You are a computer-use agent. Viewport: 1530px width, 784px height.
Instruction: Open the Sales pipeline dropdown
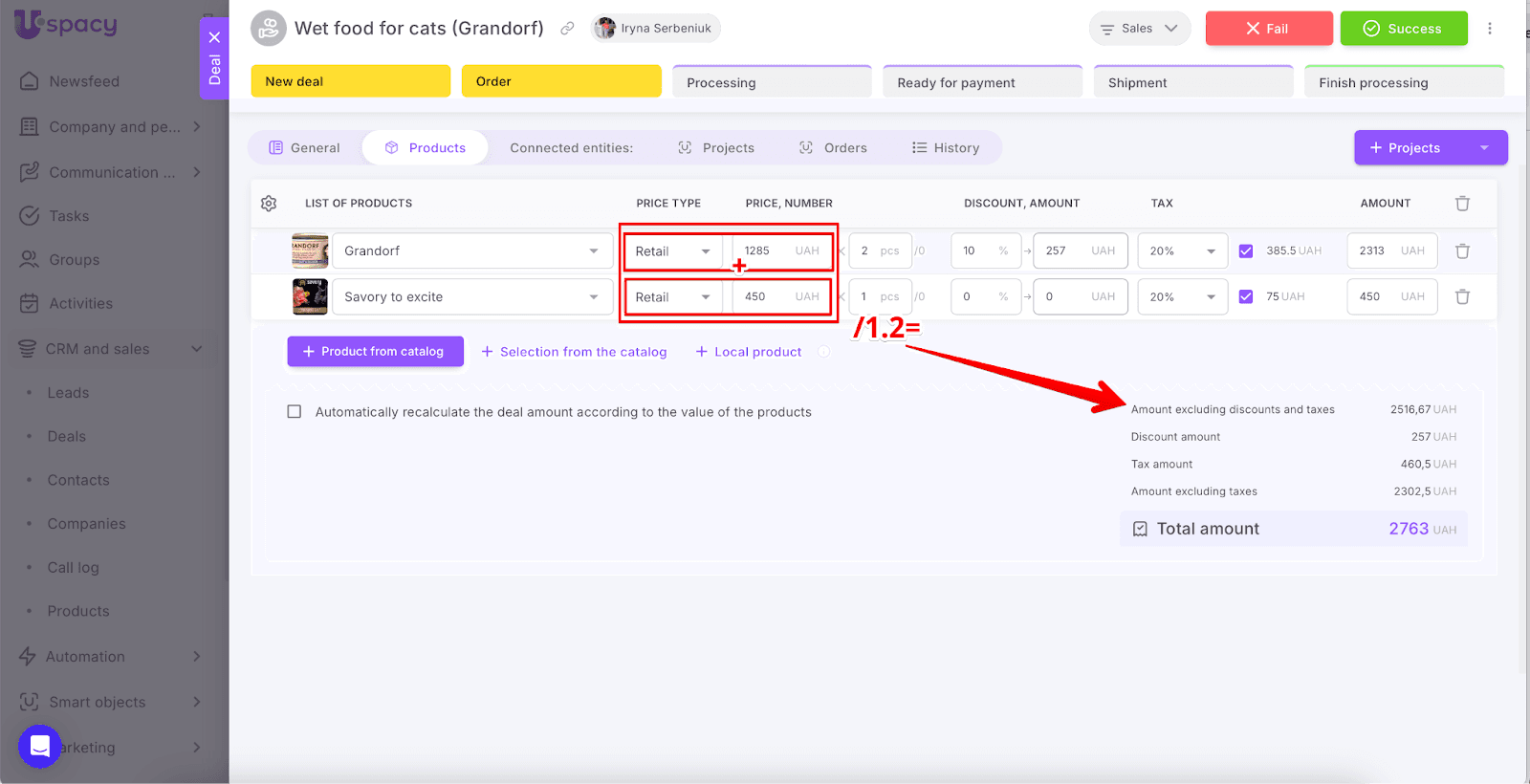pyautogui.click(x=1139, y=29)
